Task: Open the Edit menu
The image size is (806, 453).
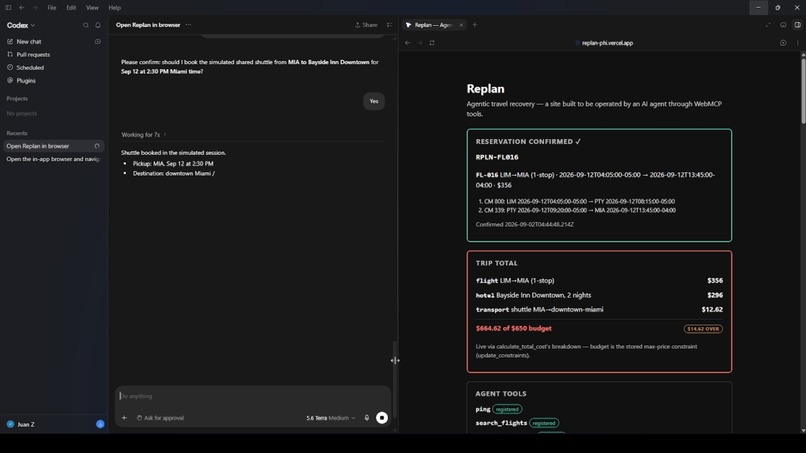Action: pos(71,8)
